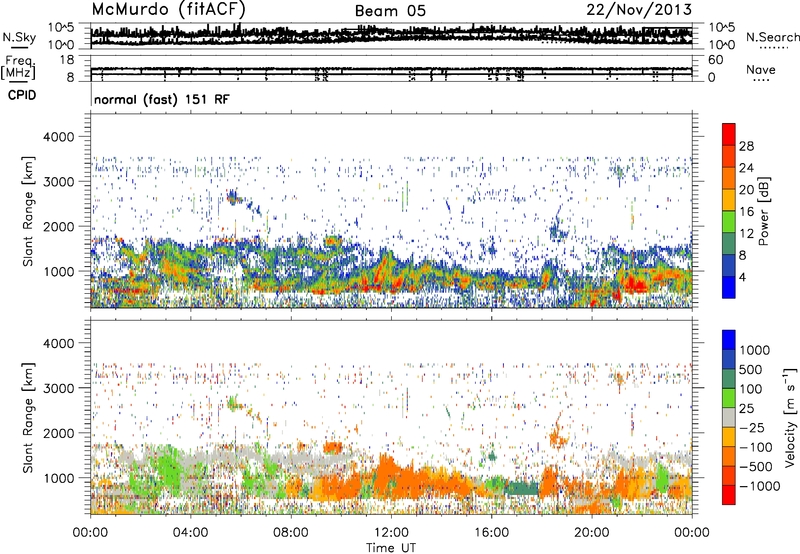800x554 pixels.
Task: Click the blue top swatch of Velocity colorbar
Action: (729, 340)
